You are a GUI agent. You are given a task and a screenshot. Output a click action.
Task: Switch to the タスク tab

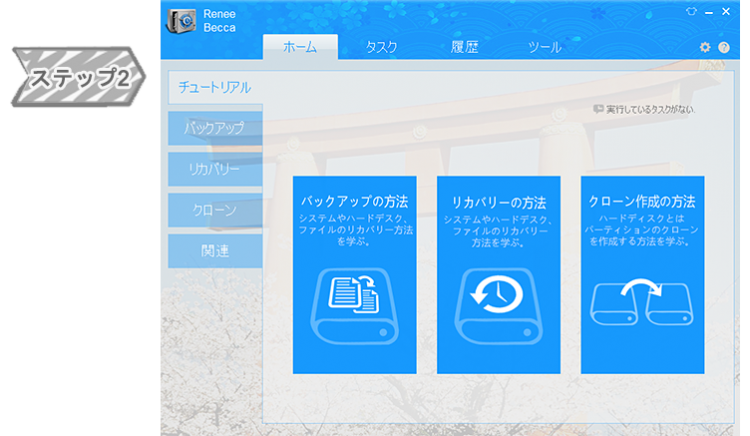point(381,47)
